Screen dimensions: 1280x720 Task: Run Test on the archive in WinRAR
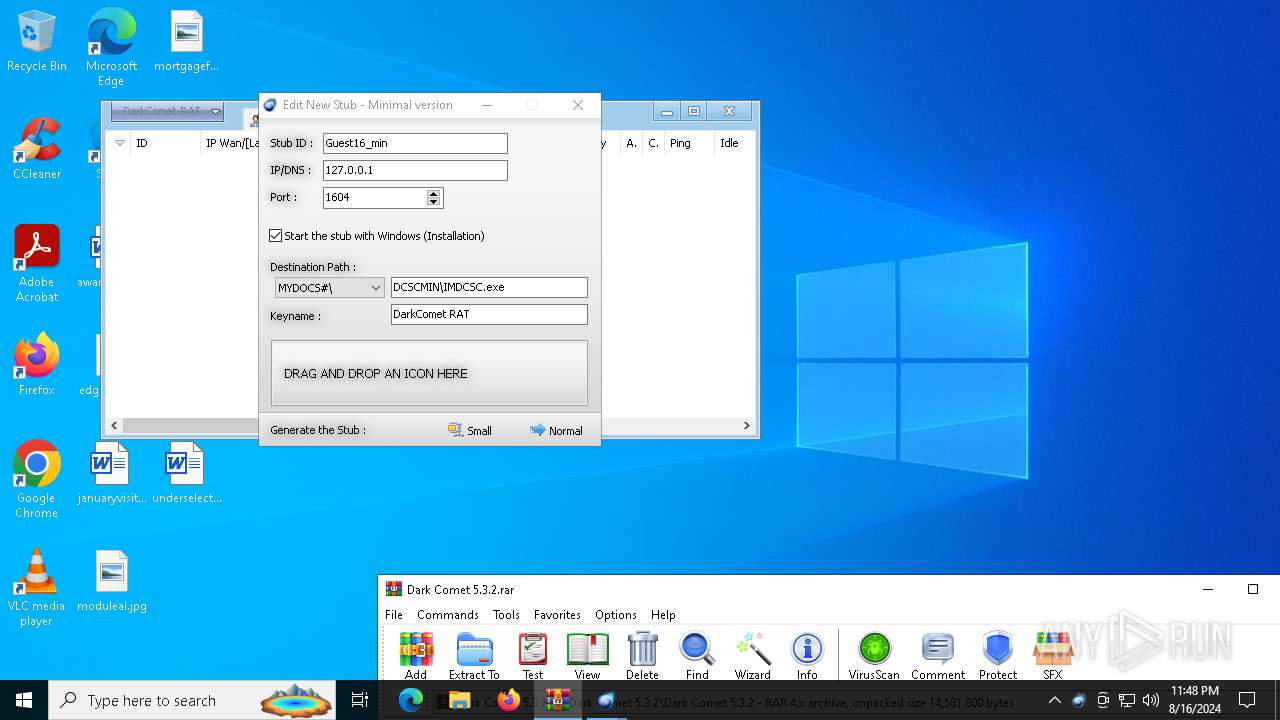533,655
